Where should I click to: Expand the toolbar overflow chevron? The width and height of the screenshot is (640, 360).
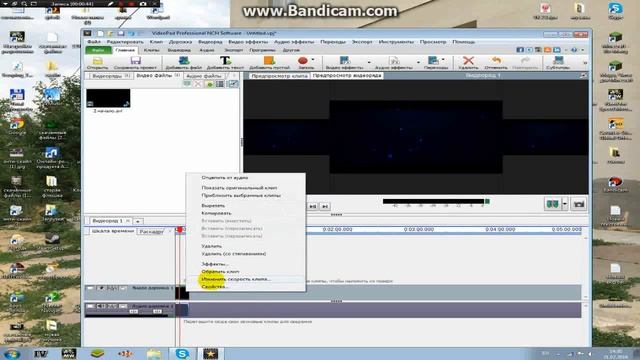(585, 62)
